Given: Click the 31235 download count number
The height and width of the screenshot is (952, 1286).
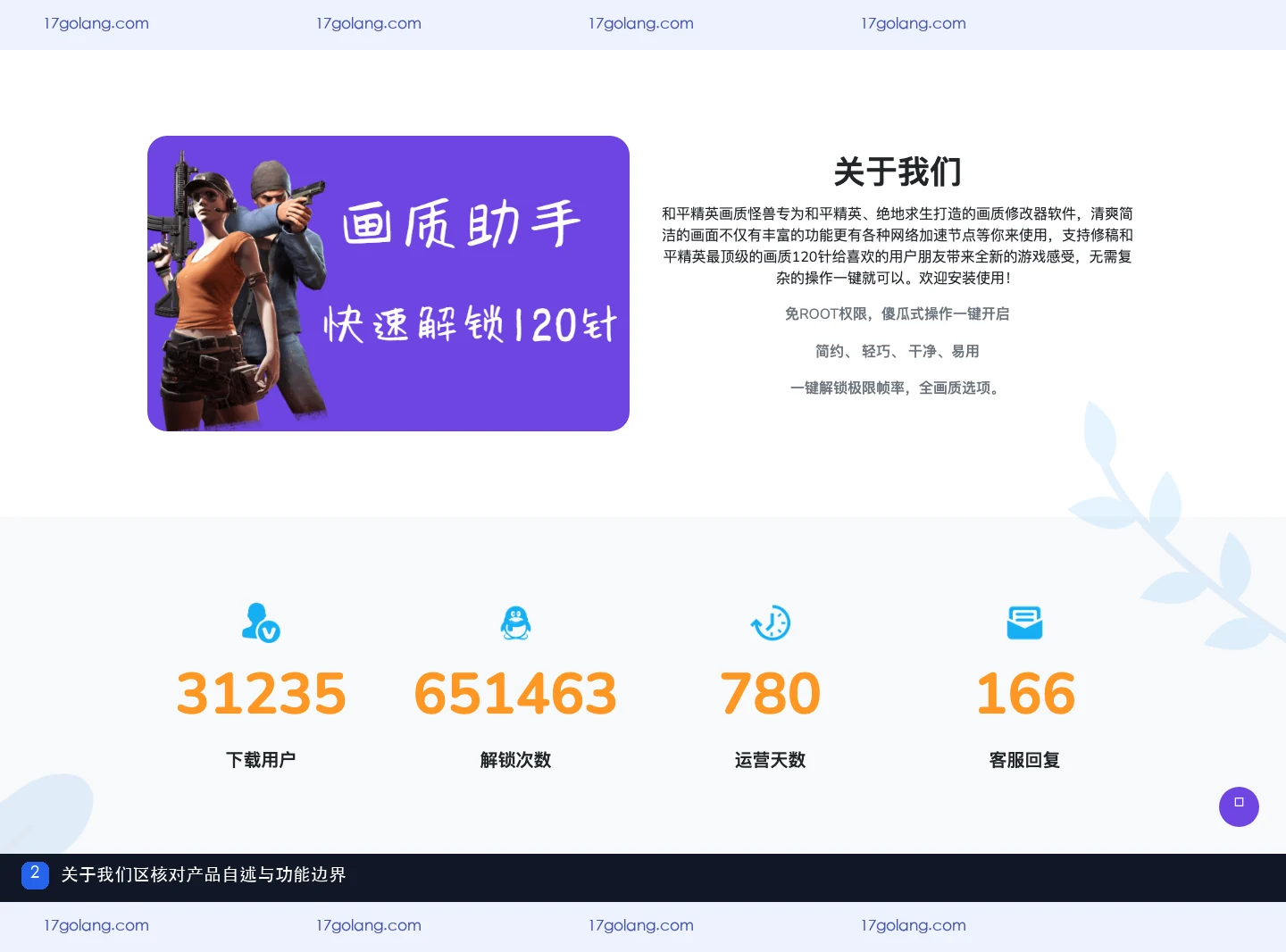Looking at the screenshot, I should click(x=261, y=694).
